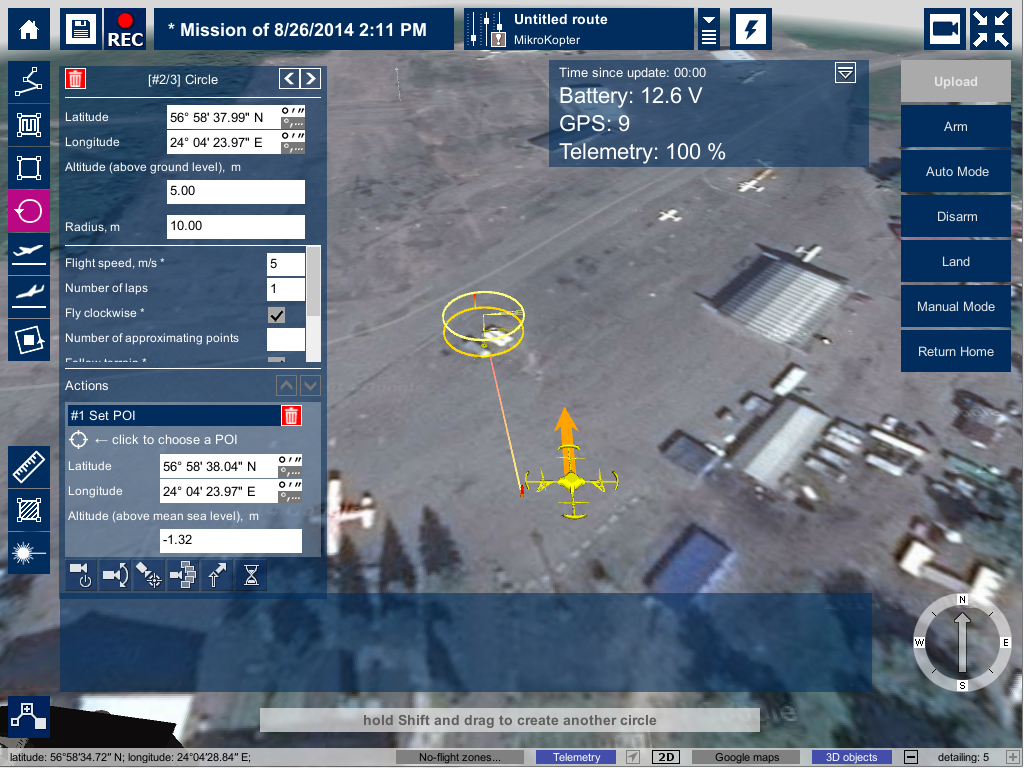The image size is (1024, 768).
Task: Switch to 2D map view
Action: pyautogui.click(x=666, y=758)
